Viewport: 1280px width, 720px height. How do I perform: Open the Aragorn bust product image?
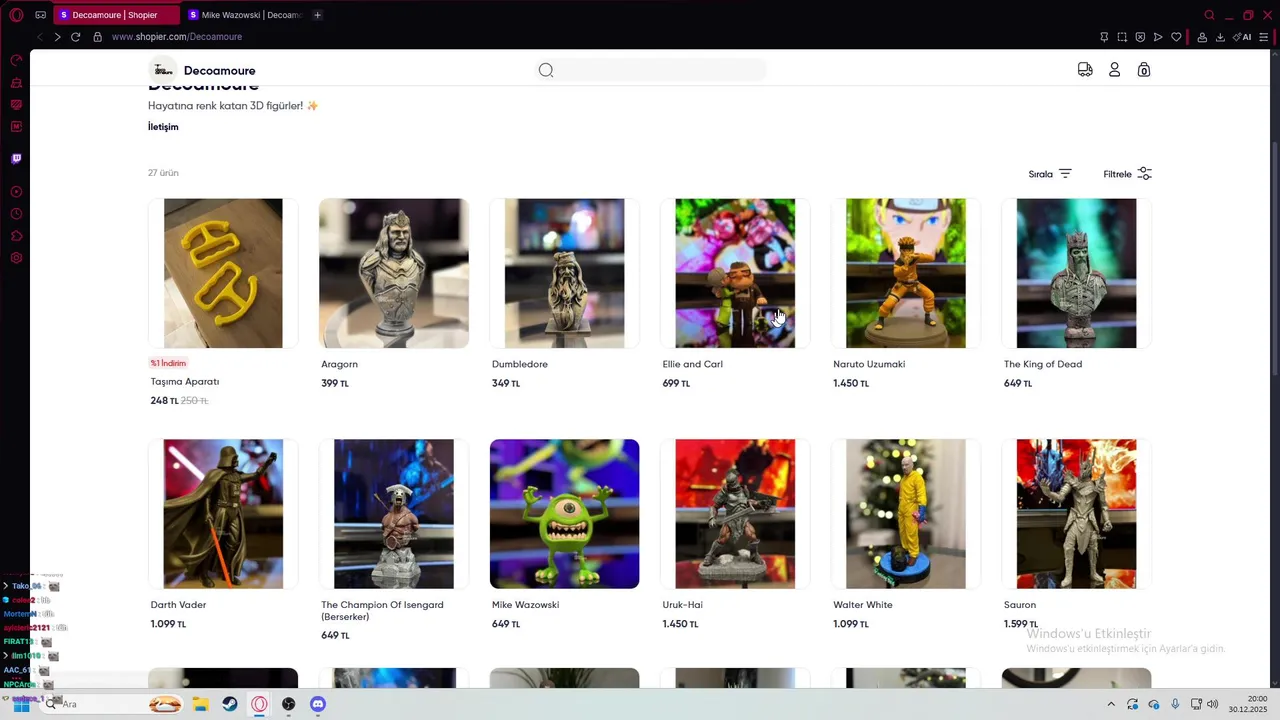click(x=394, y=273)
